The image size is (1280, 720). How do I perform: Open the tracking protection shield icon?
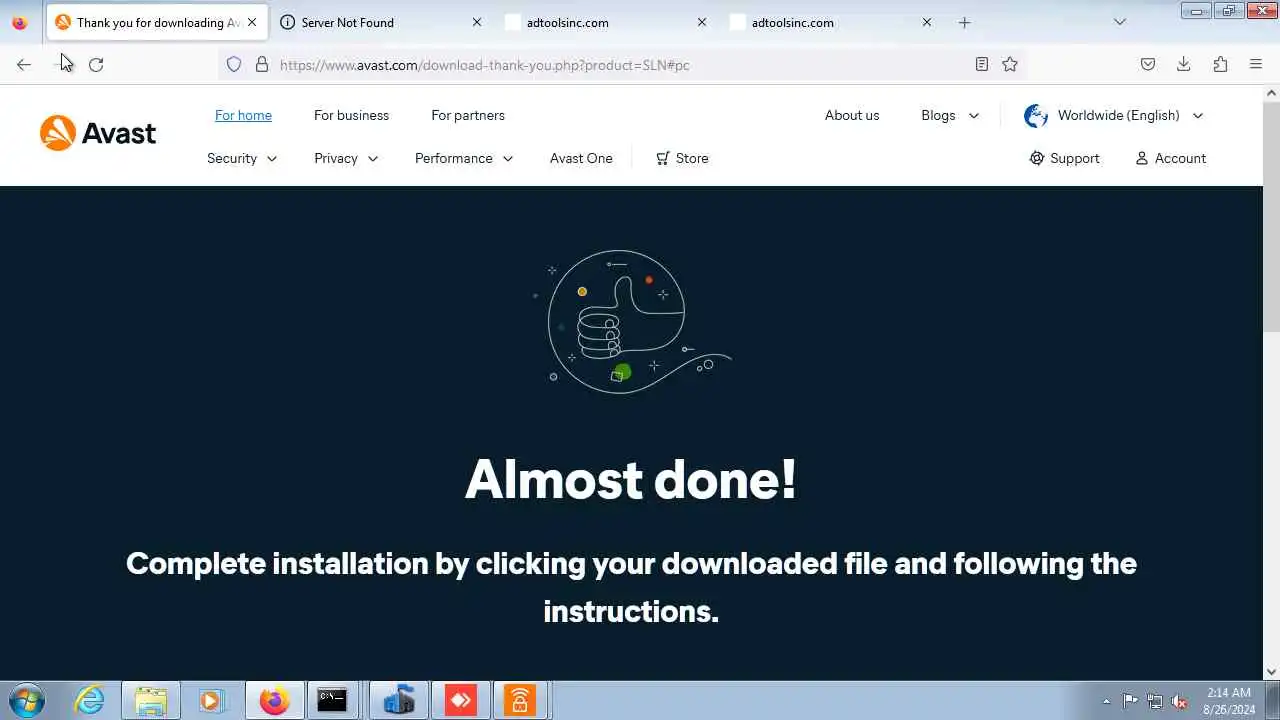[x=234, y=64]
